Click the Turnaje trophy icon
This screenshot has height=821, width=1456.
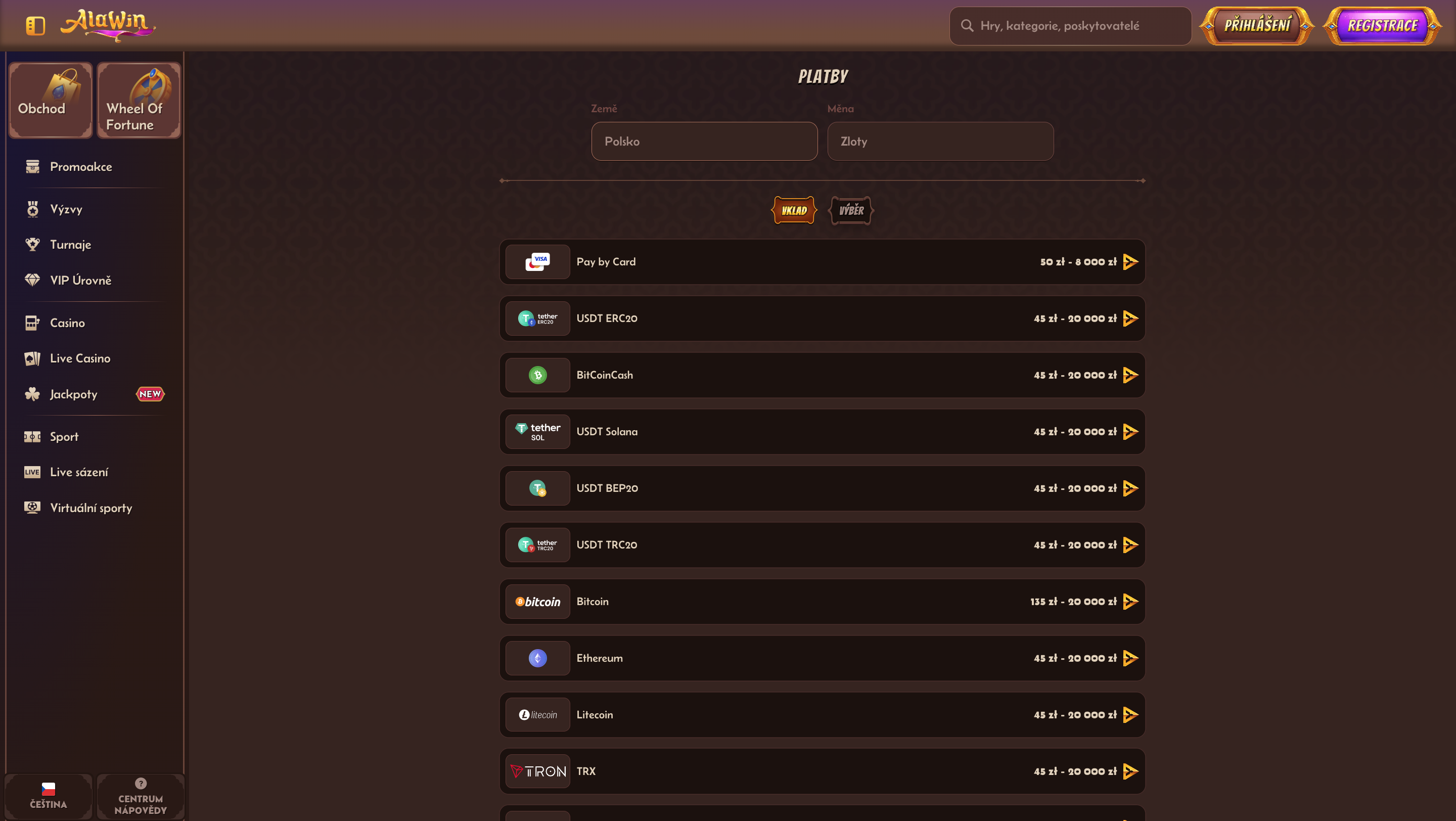pos(32,245)
